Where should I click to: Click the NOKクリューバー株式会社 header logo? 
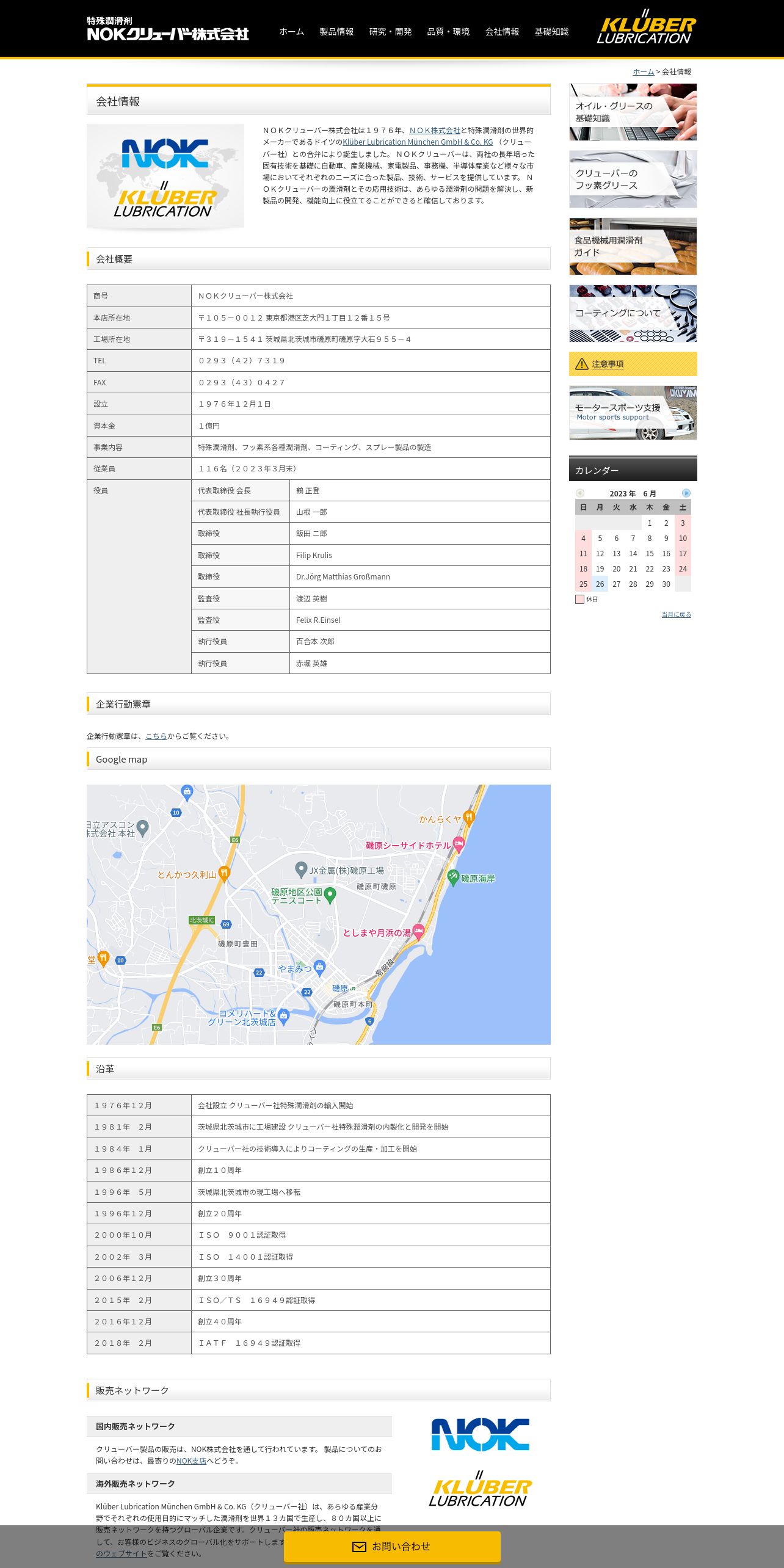click(x=168, y=29)
